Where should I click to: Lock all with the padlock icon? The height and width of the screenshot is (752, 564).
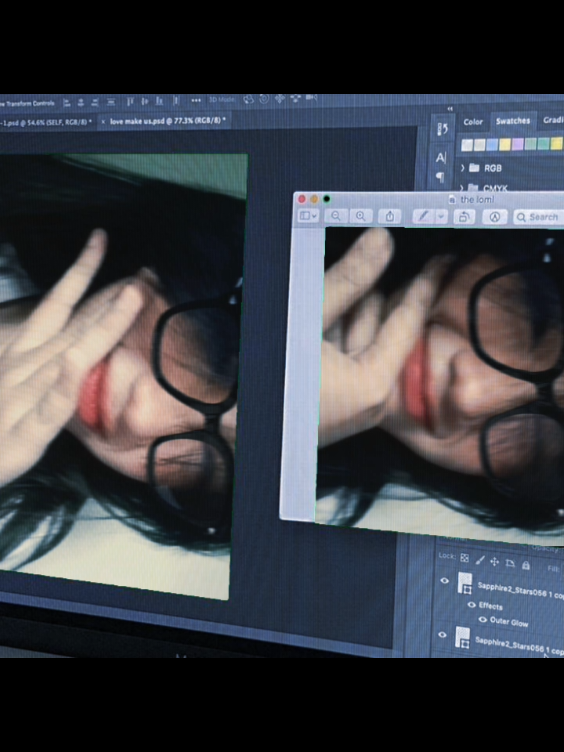tap(526, 565)
